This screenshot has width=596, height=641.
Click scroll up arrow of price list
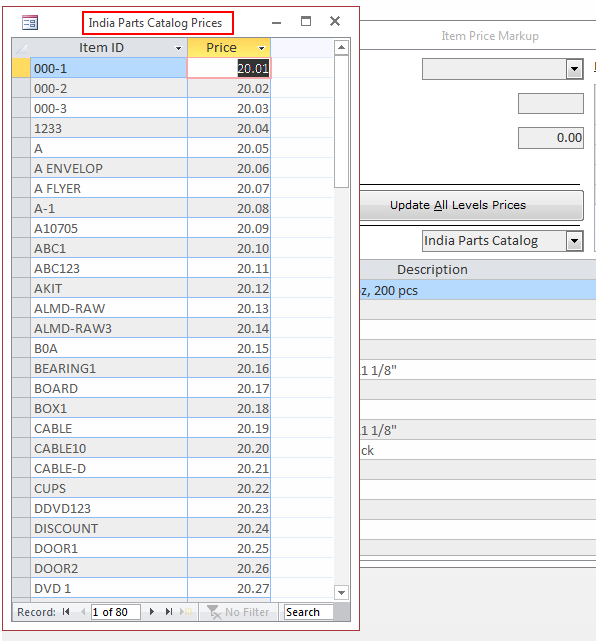coord(341,48)
